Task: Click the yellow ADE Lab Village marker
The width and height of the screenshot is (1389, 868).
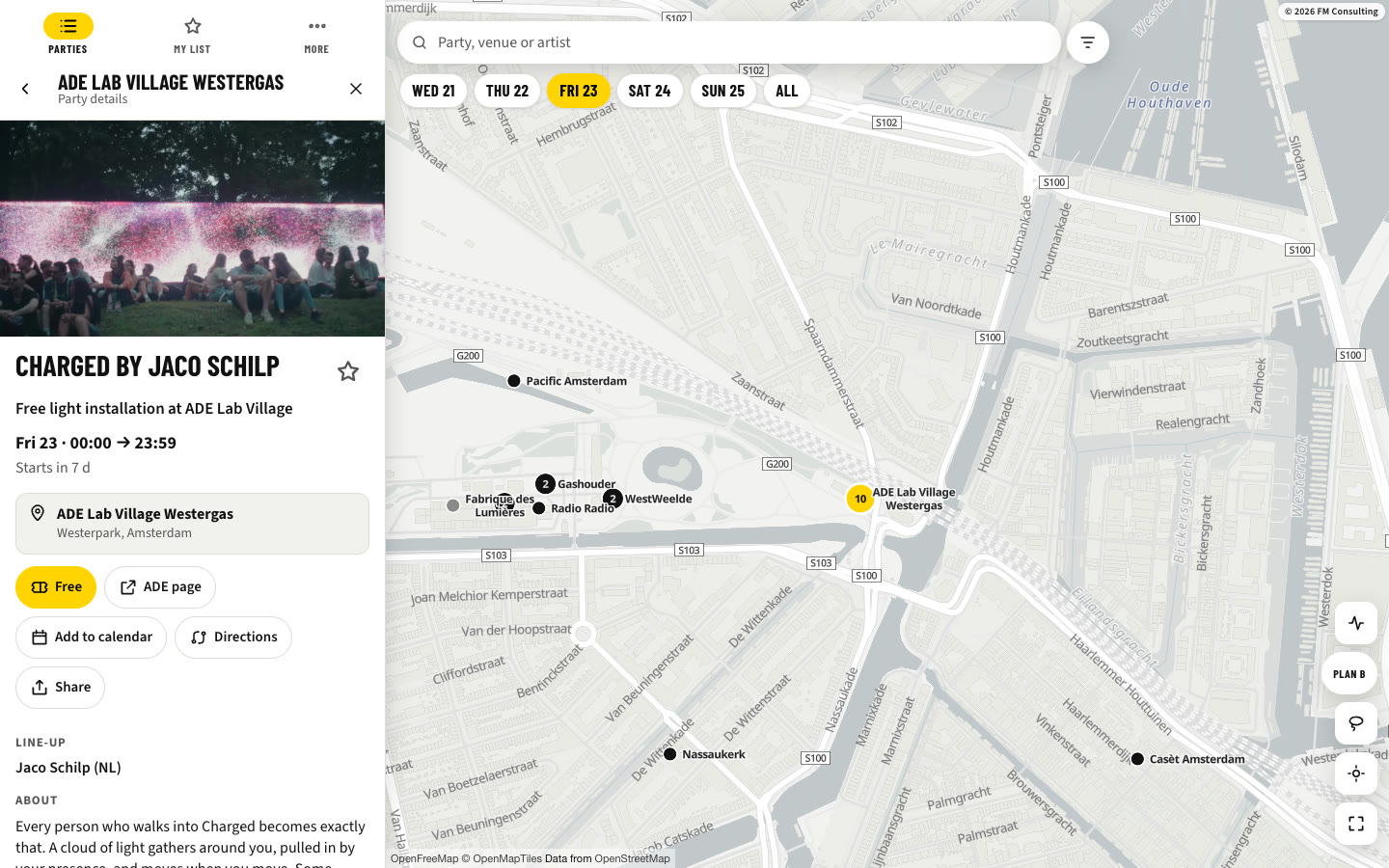Action: tap(860, 499)
